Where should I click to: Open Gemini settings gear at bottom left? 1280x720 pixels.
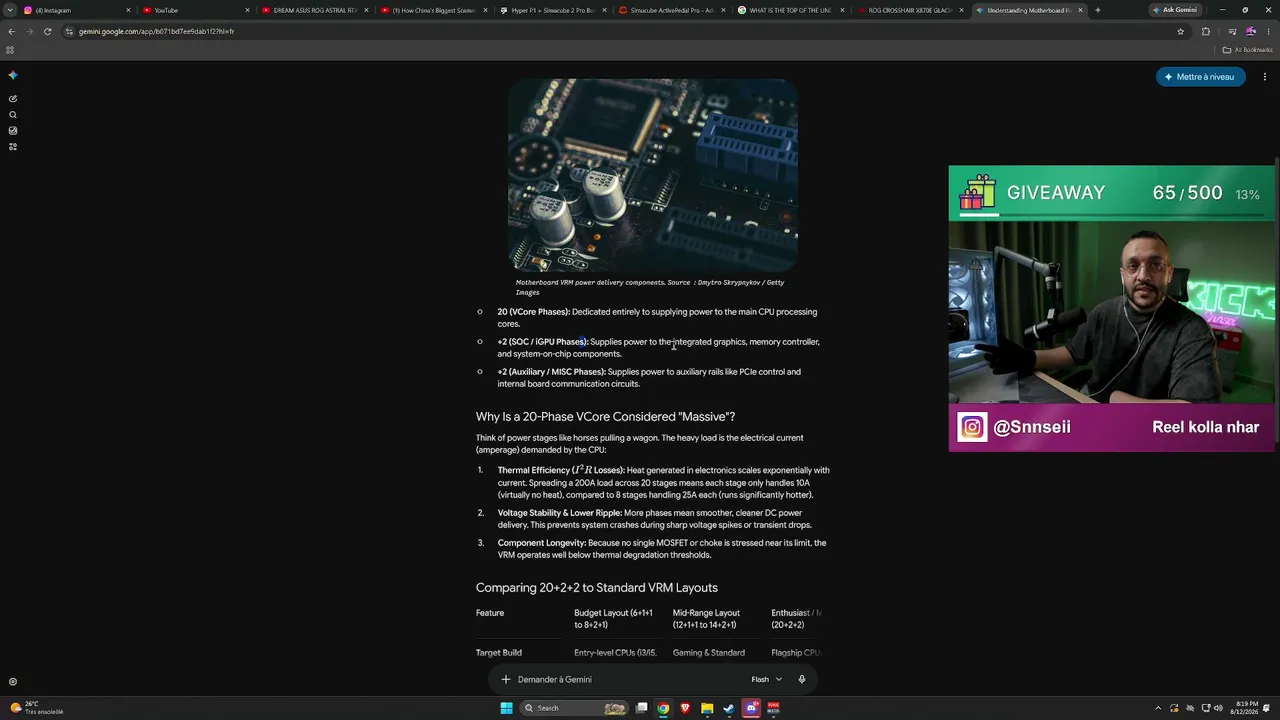click(13, 682)
